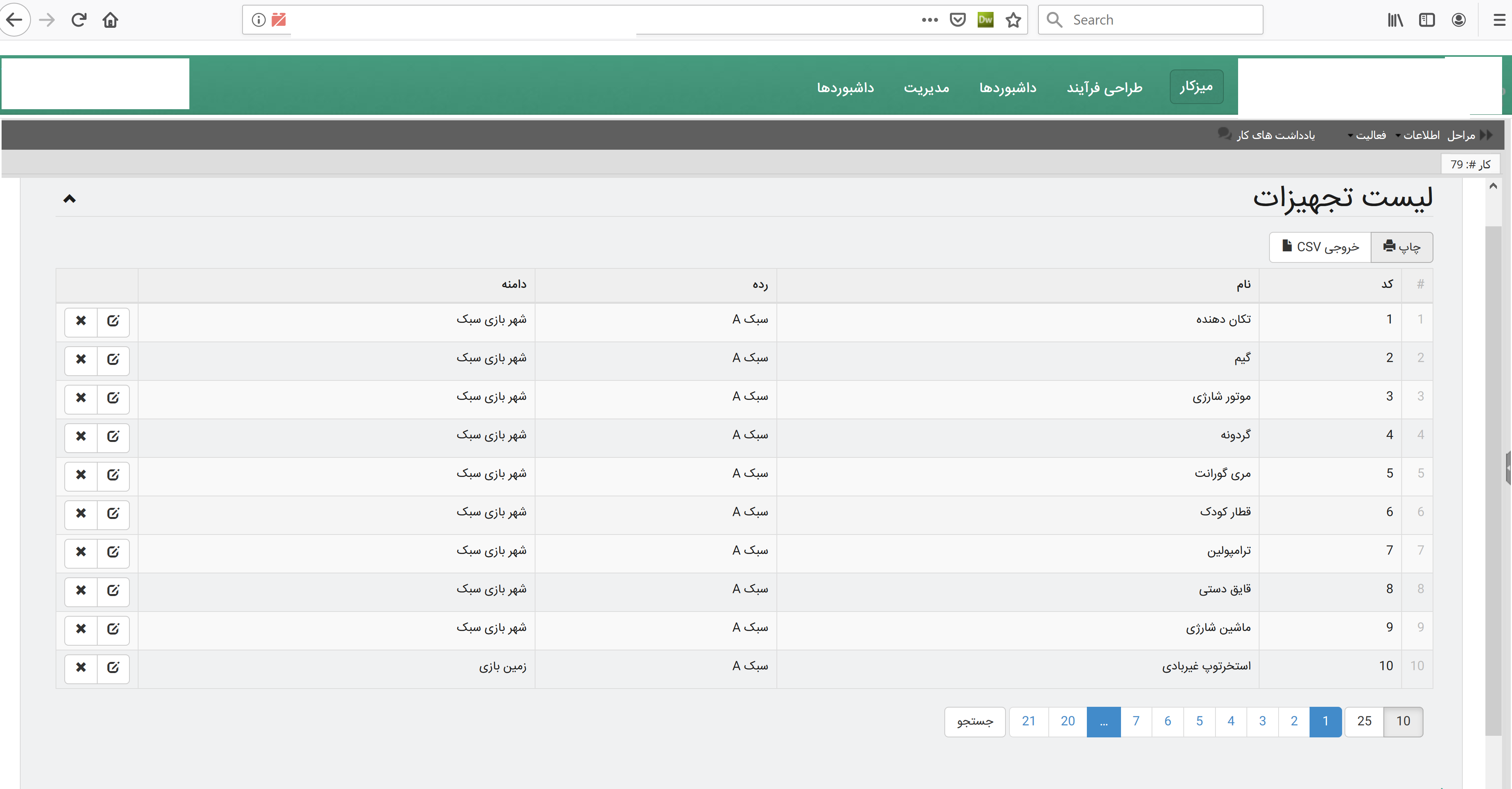Open the Firefox hamburger menu
This screenshot has width=1512, height=789.
coord(1499,20)
